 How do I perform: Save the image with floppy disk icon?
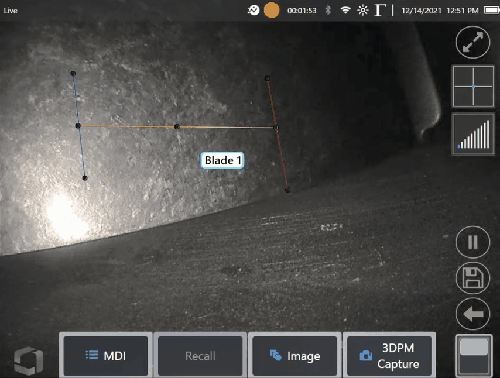click(473, 278)
